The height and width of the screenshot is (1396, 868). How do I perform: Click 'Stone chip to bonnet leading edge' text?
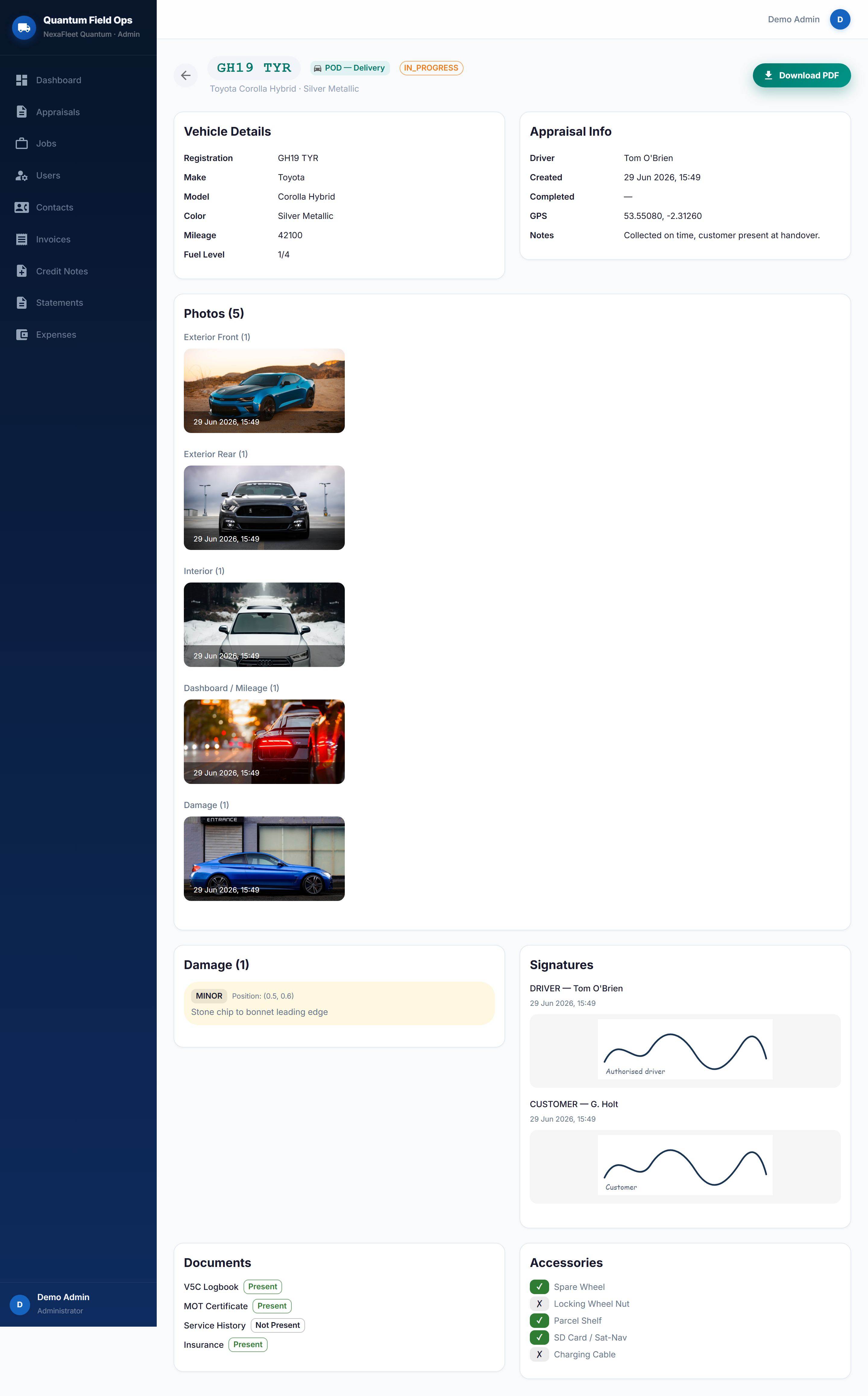259,1012
